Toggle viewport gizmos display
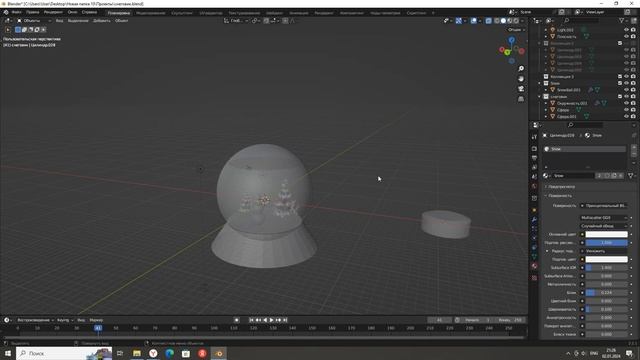Screen dimensions: 640x360 coord(459,20)
